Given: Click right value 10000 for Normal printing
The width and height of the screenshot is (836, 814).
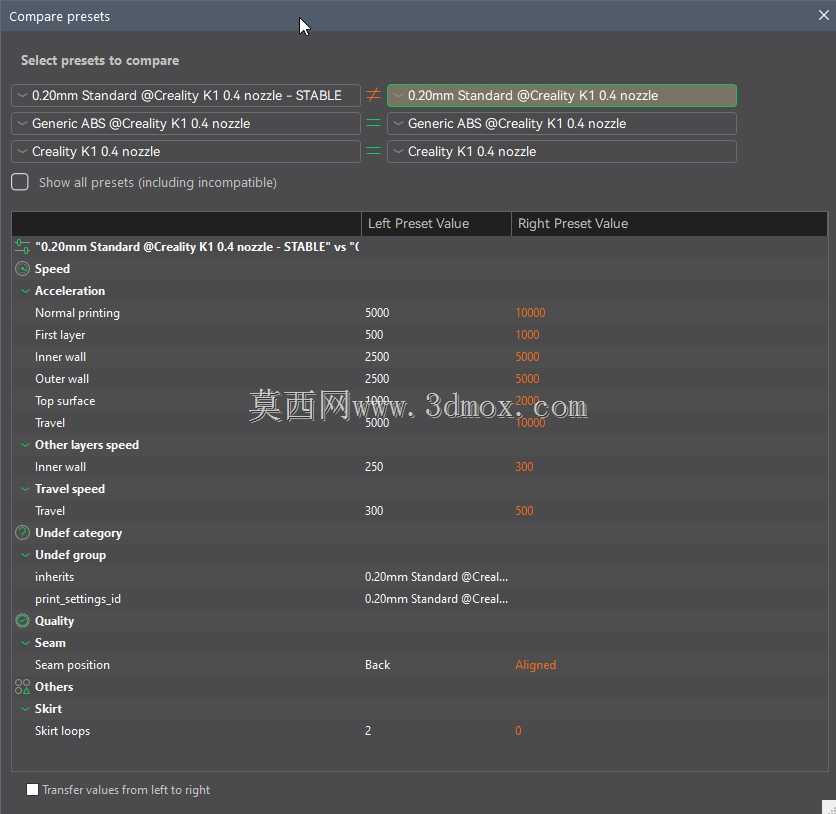Looking at the screenshot, I should pyautogui.click(x=530, y=313).
